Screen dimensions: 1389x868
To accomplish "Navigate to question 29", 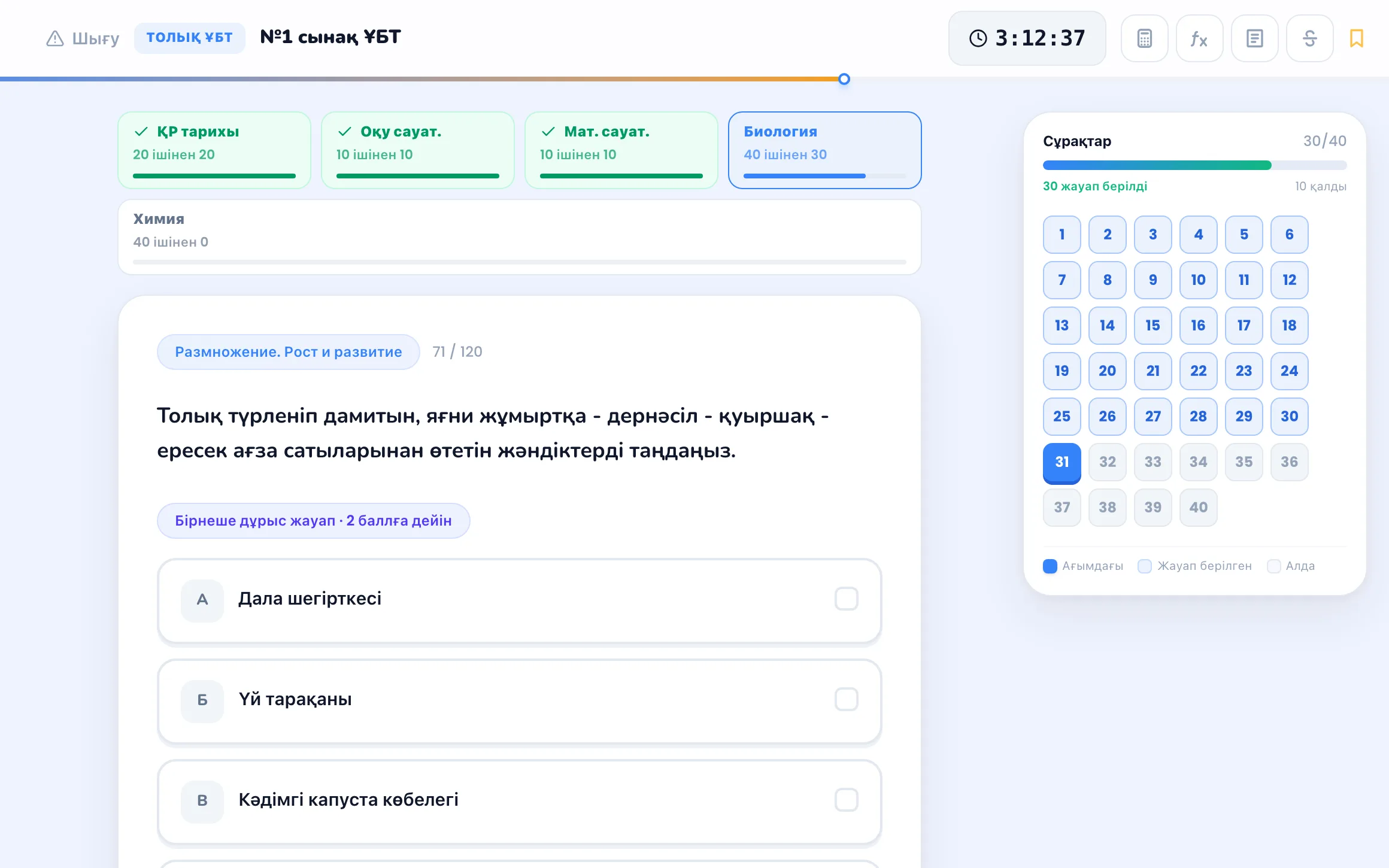I will point(1244,417).
